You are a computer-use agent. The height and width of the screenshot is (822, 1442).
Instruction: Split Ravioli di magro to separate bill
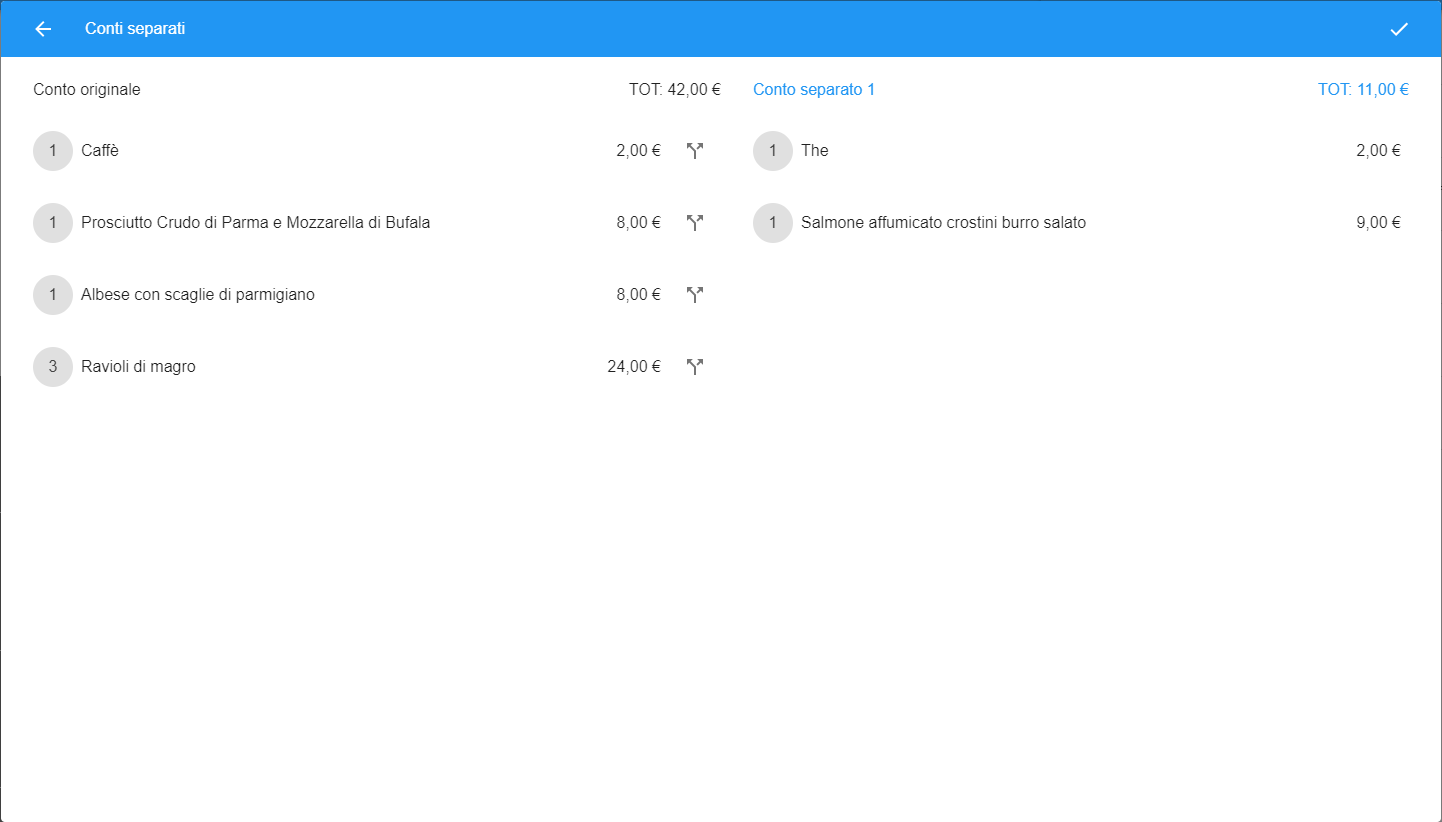tap(695, 367)
